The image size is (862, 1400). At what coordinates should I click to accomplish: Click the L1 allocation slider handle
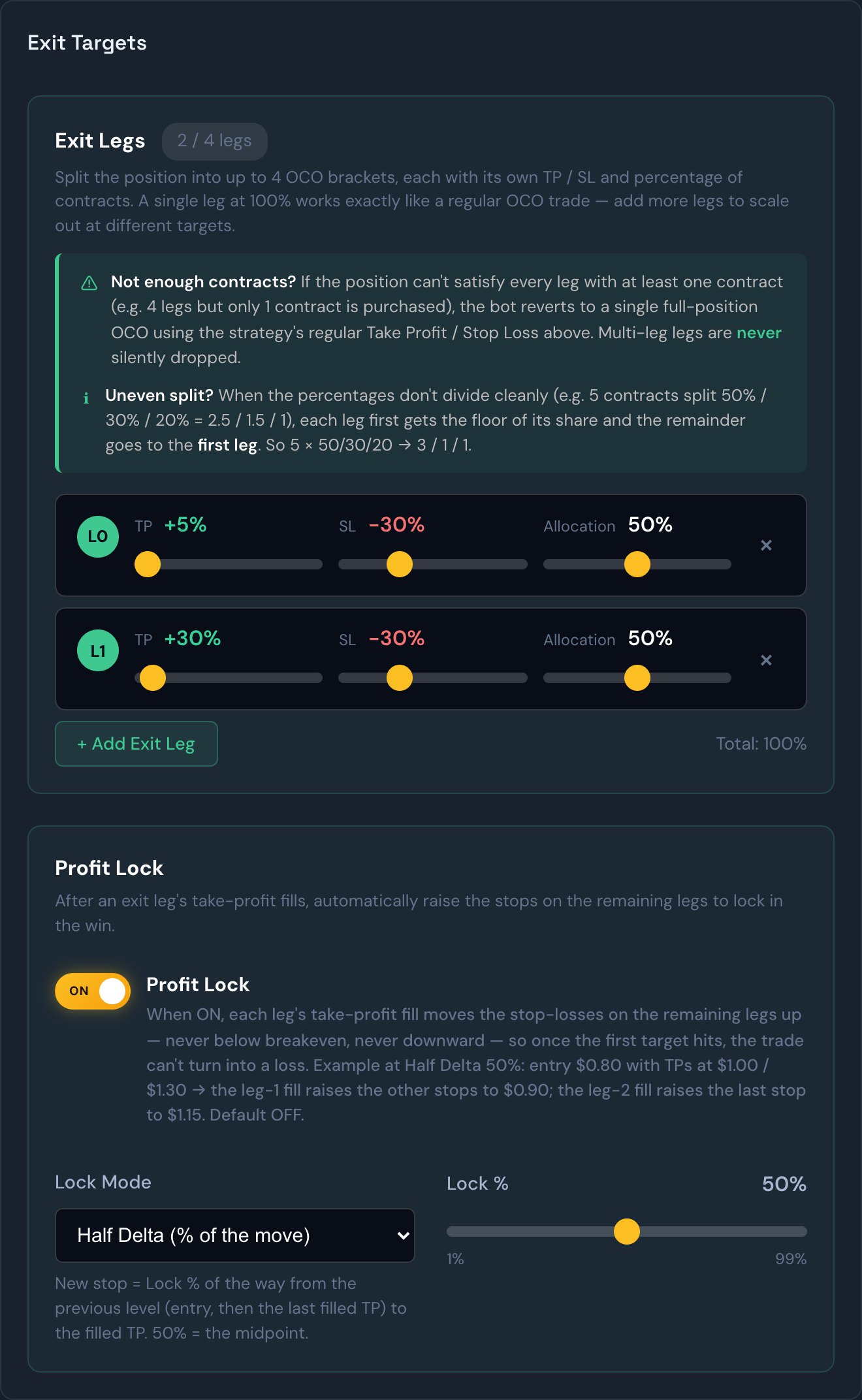[x=637, y=678]
